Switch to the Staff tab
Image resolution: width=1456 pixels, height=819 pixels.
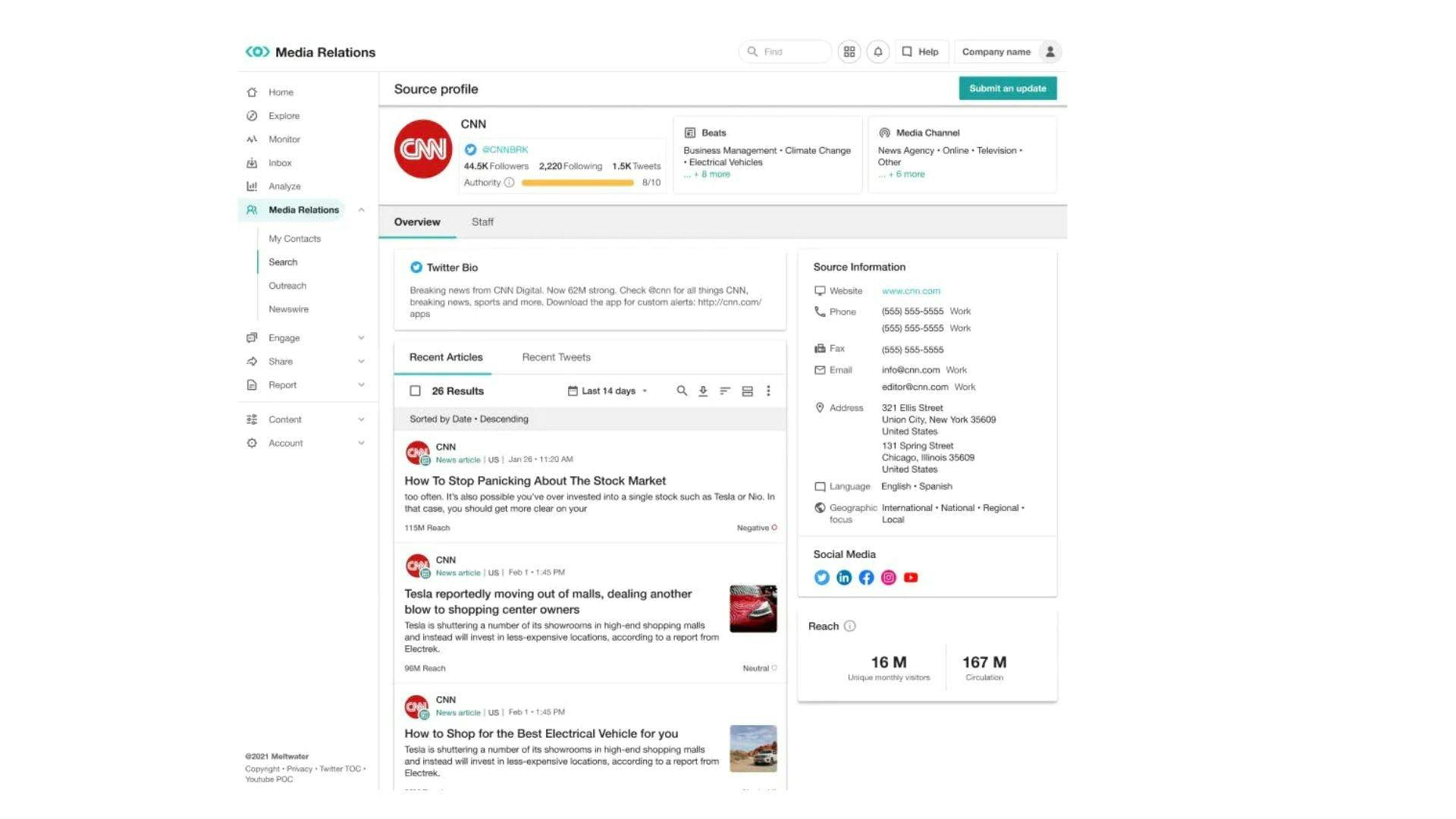click(482, 222)
